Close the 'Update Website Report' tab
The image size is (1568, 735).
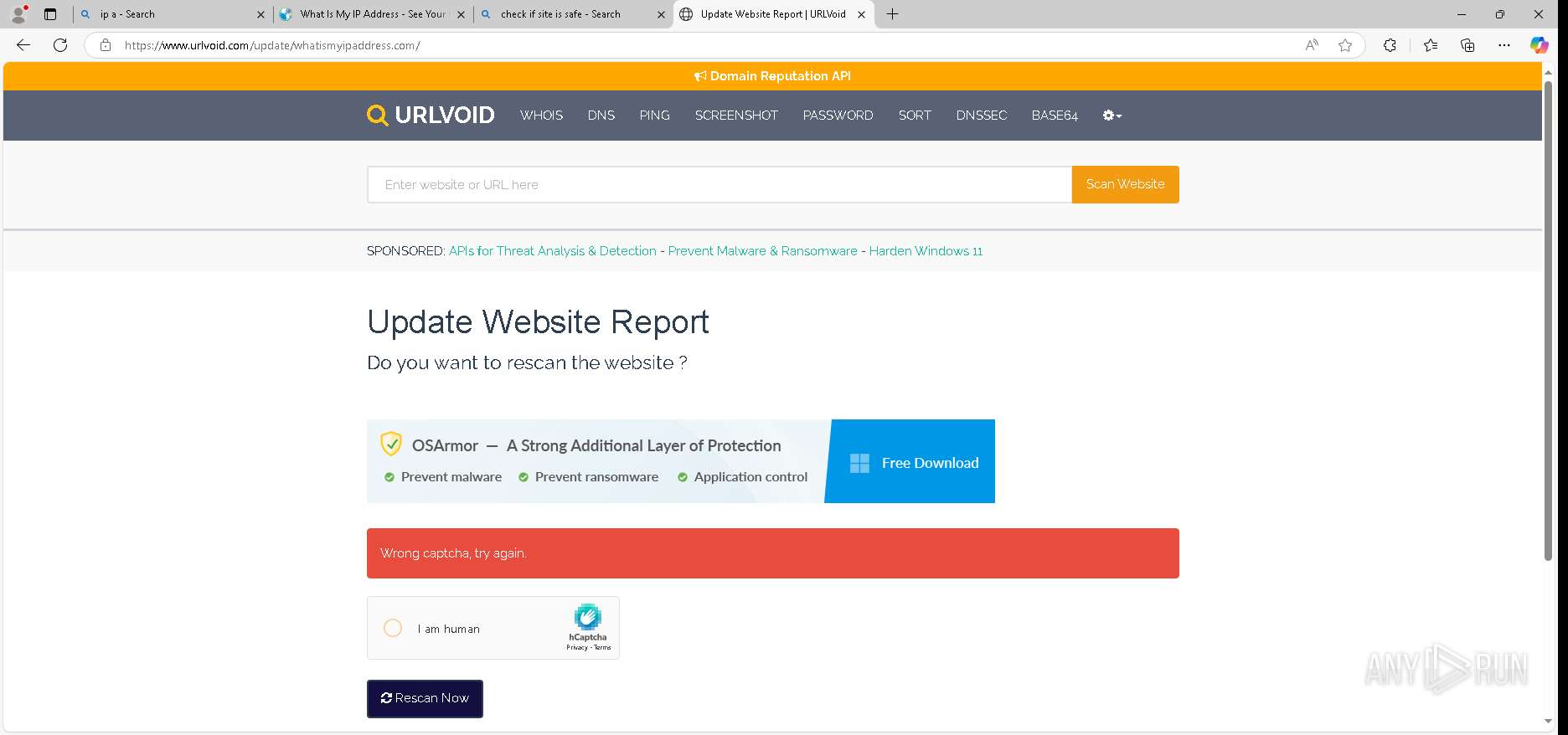(x=861, y=14)
